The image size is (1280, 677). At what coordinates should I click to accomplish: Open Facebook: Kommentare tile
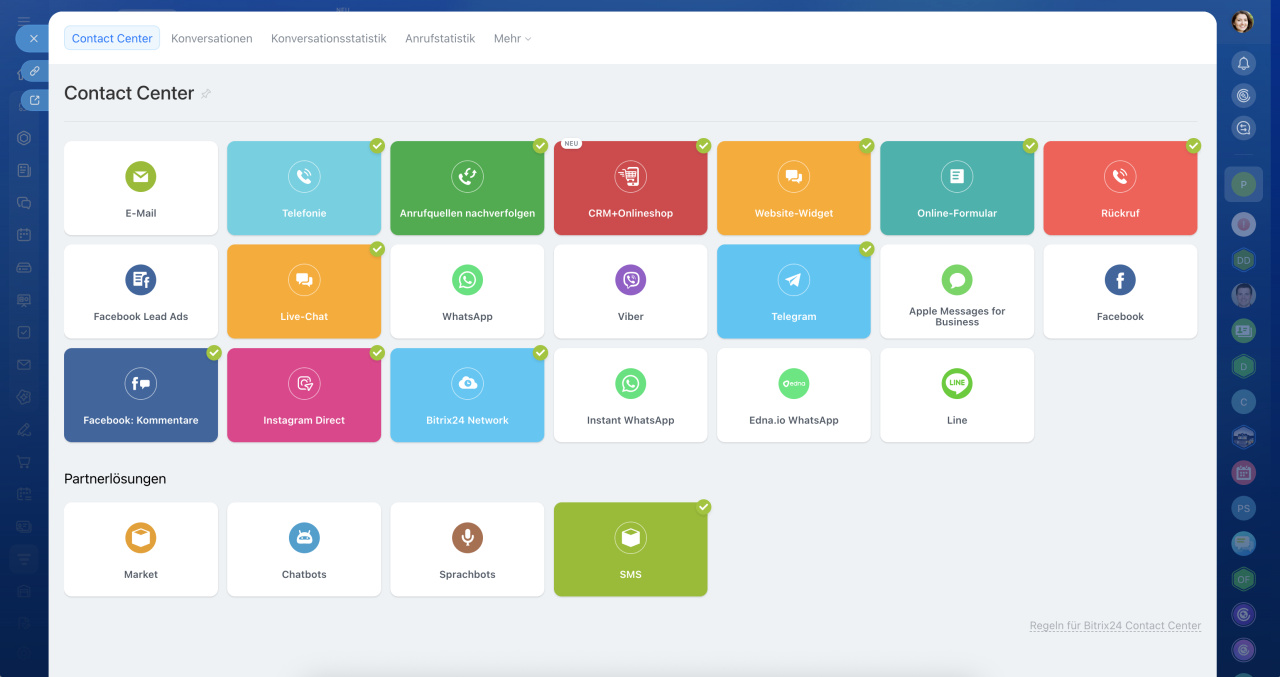(141, 395)
